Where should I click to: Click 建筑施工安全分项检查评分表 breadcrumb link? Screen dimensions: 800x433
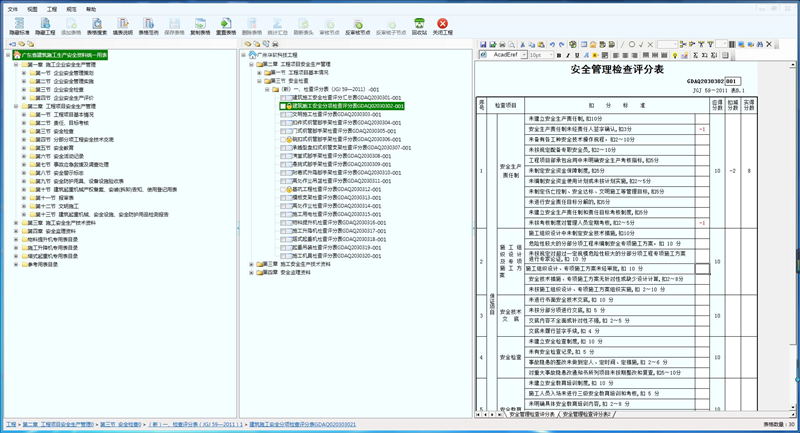coord(303,424)
